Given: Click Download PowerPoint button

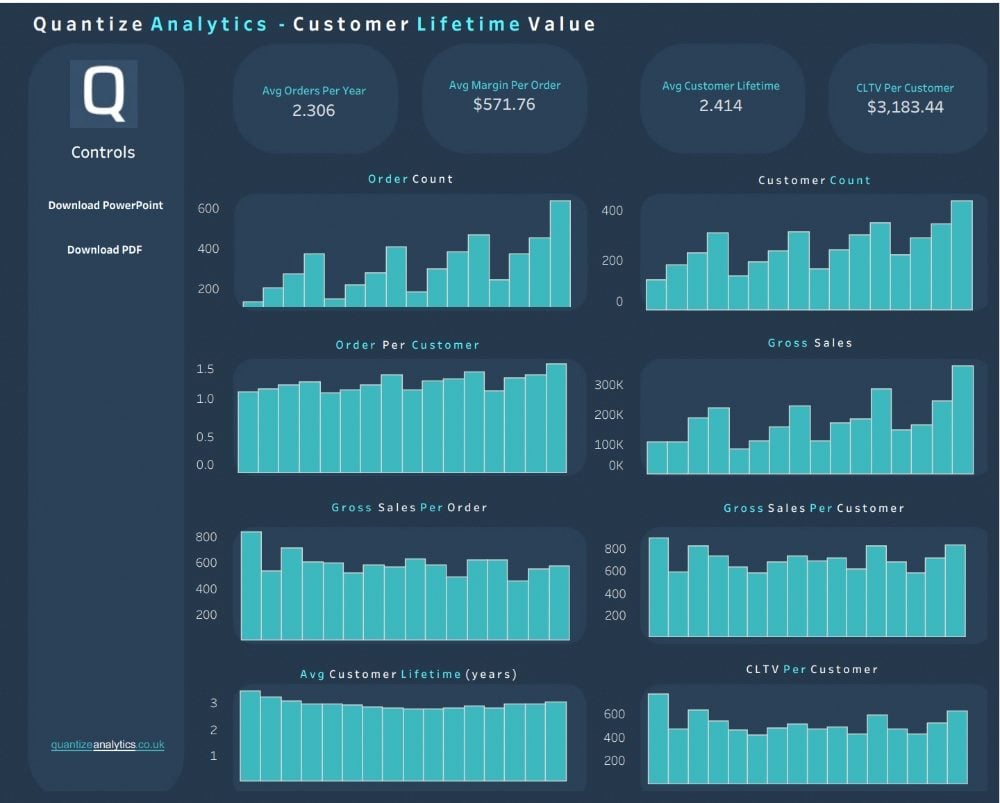Looking at the screenshot, I should (105, 205).
